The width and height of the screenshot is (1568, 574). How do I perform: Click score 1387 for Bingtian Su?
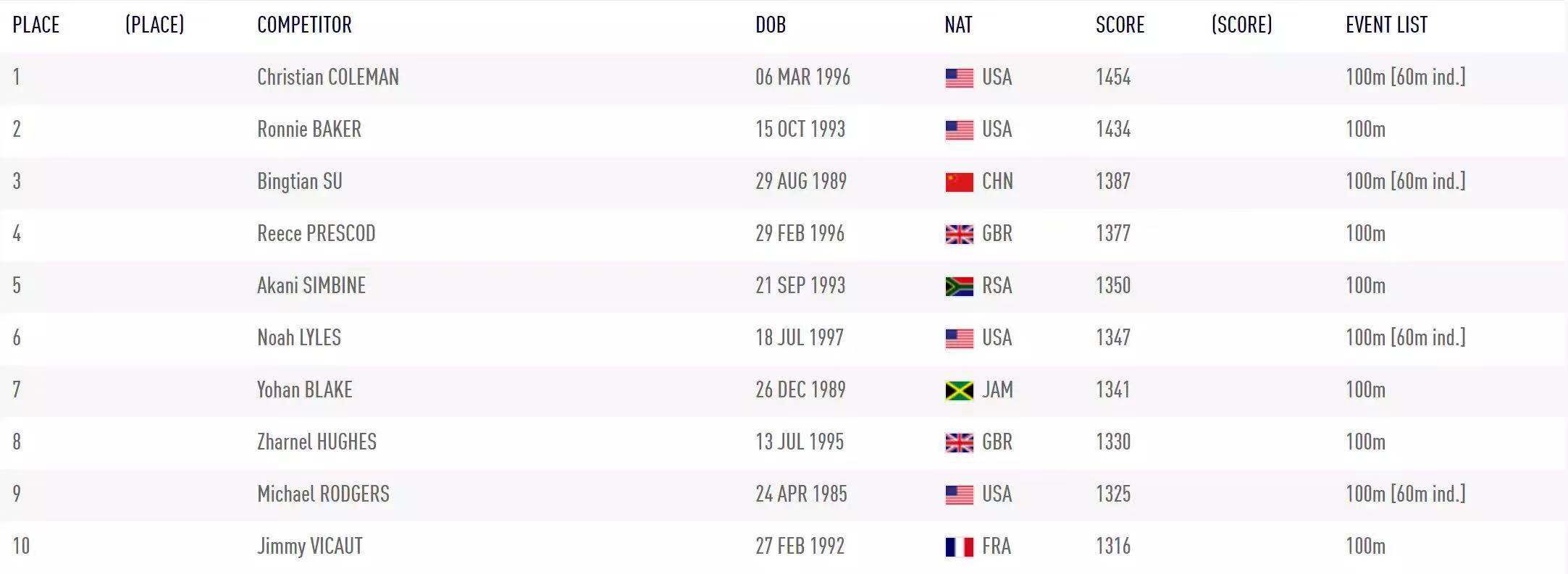(x=1112, y=181)
